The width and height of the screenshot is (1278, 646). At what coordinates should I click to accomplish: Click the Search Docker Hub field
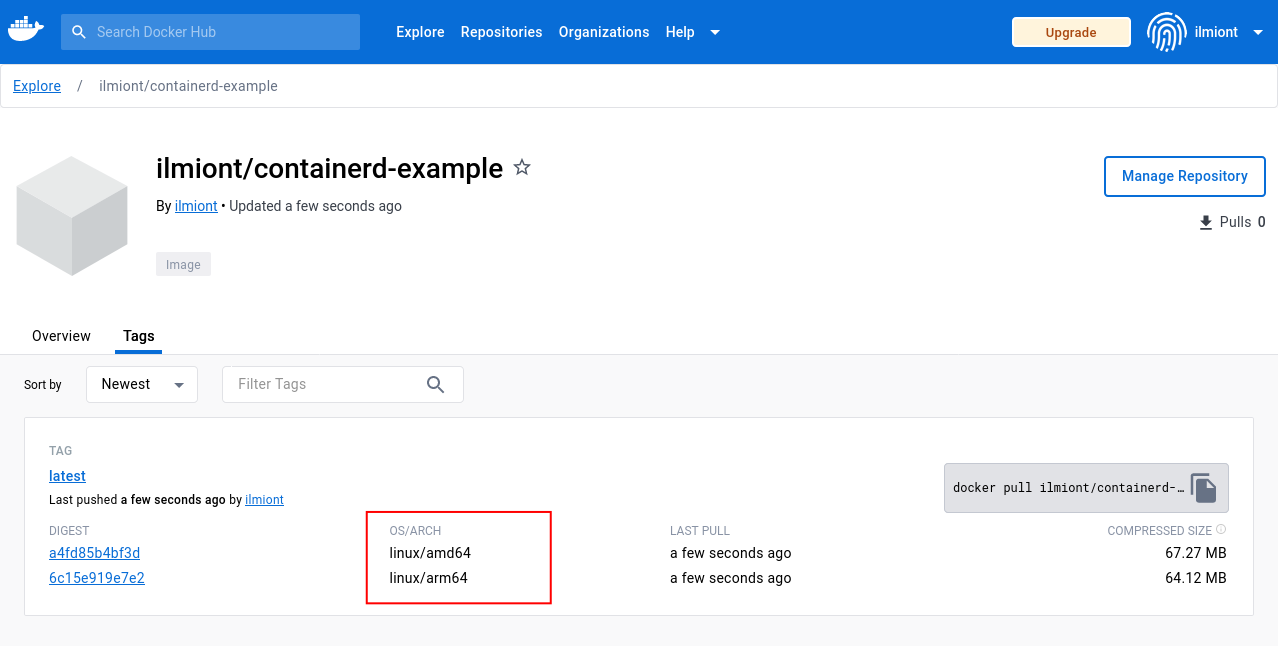click(210, 32)
